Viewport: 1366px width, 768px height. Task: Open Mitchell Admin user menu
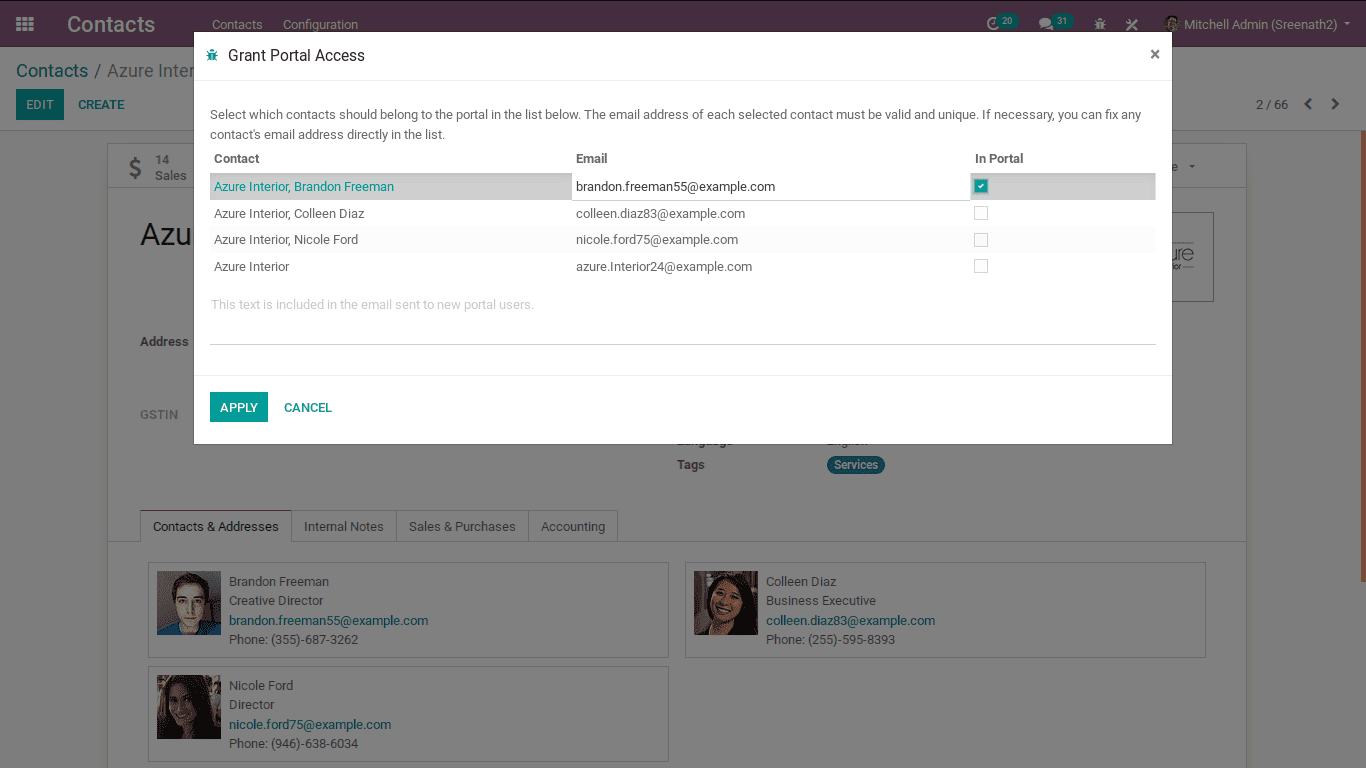coord(1257,24)
